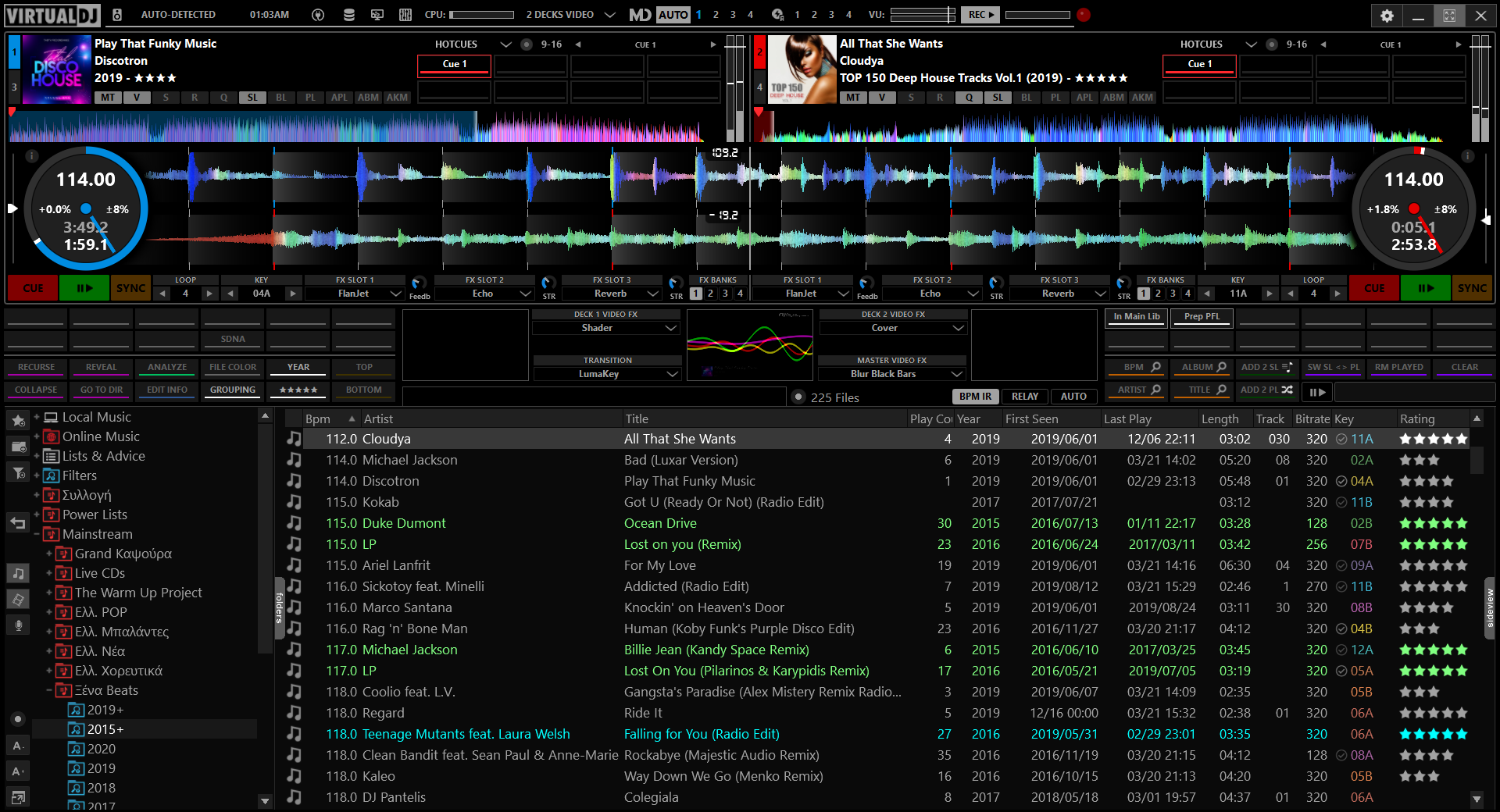Toggle the SL pad on deck 1
This screenshot has width=1500, height=812.
[x=252, y=98]
